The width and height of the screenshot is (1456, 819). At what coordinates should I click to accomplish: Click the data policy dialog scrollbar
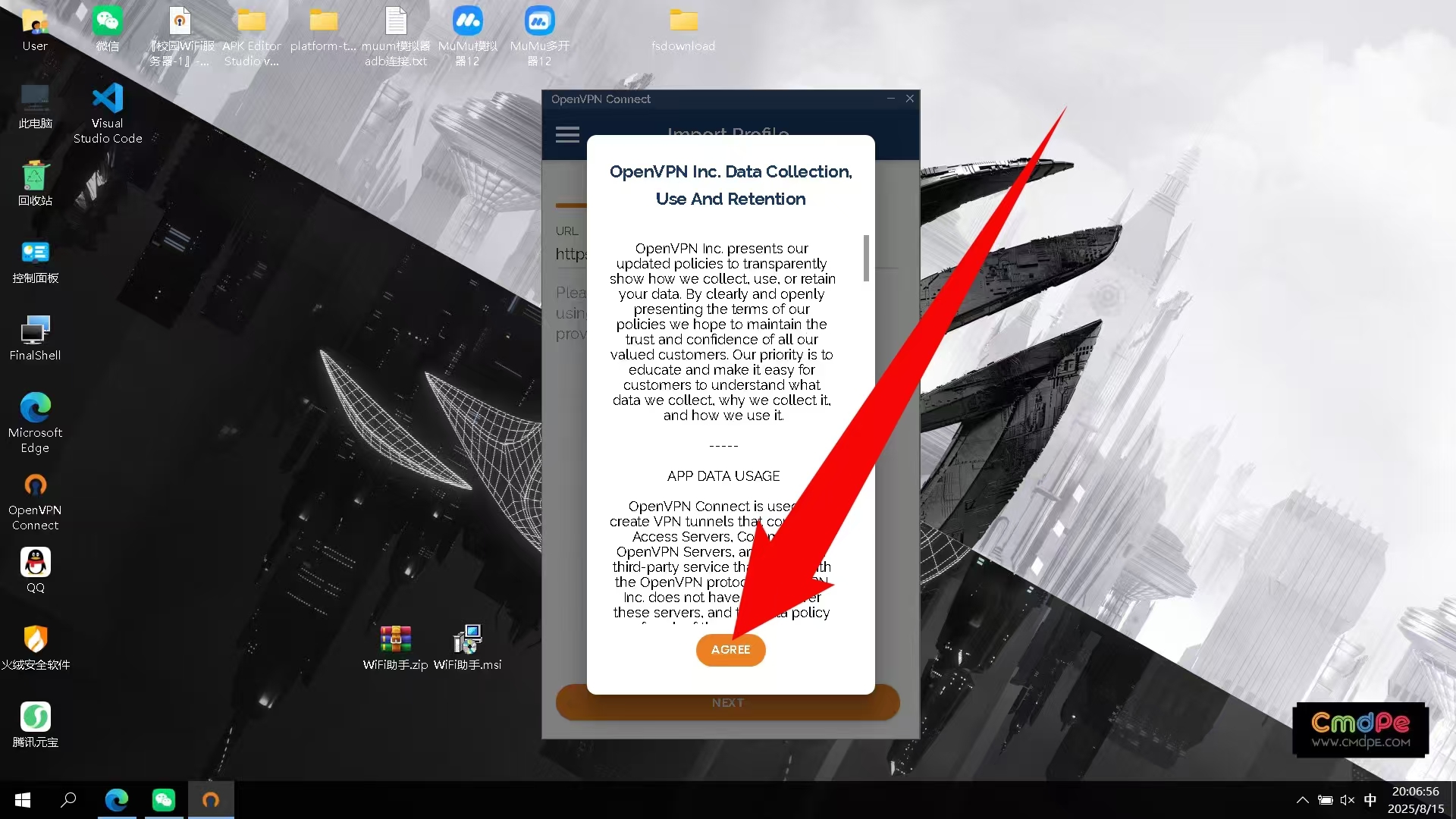[866, 258]
